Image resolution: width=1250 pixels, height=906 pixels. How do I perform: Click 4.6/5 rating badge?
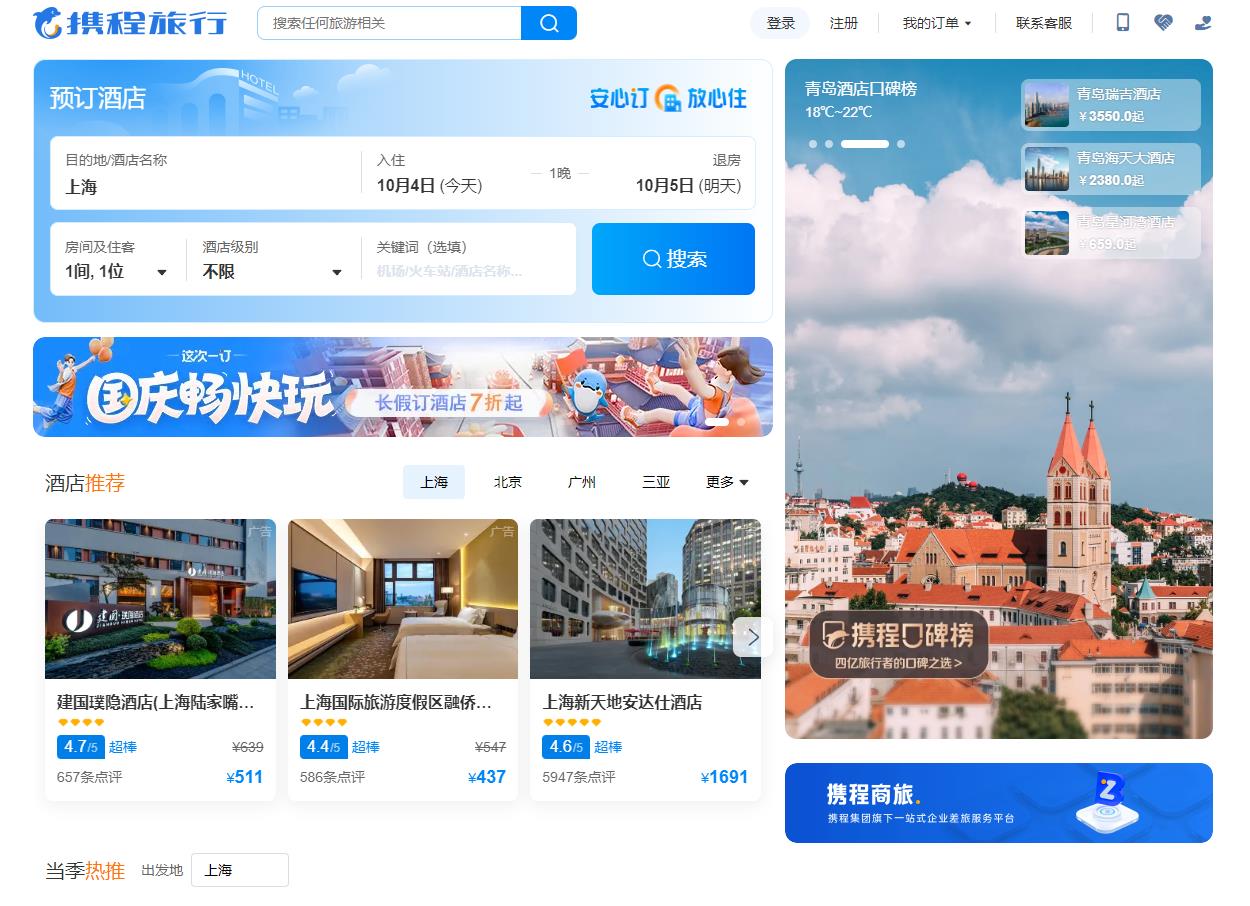[566, 747]
